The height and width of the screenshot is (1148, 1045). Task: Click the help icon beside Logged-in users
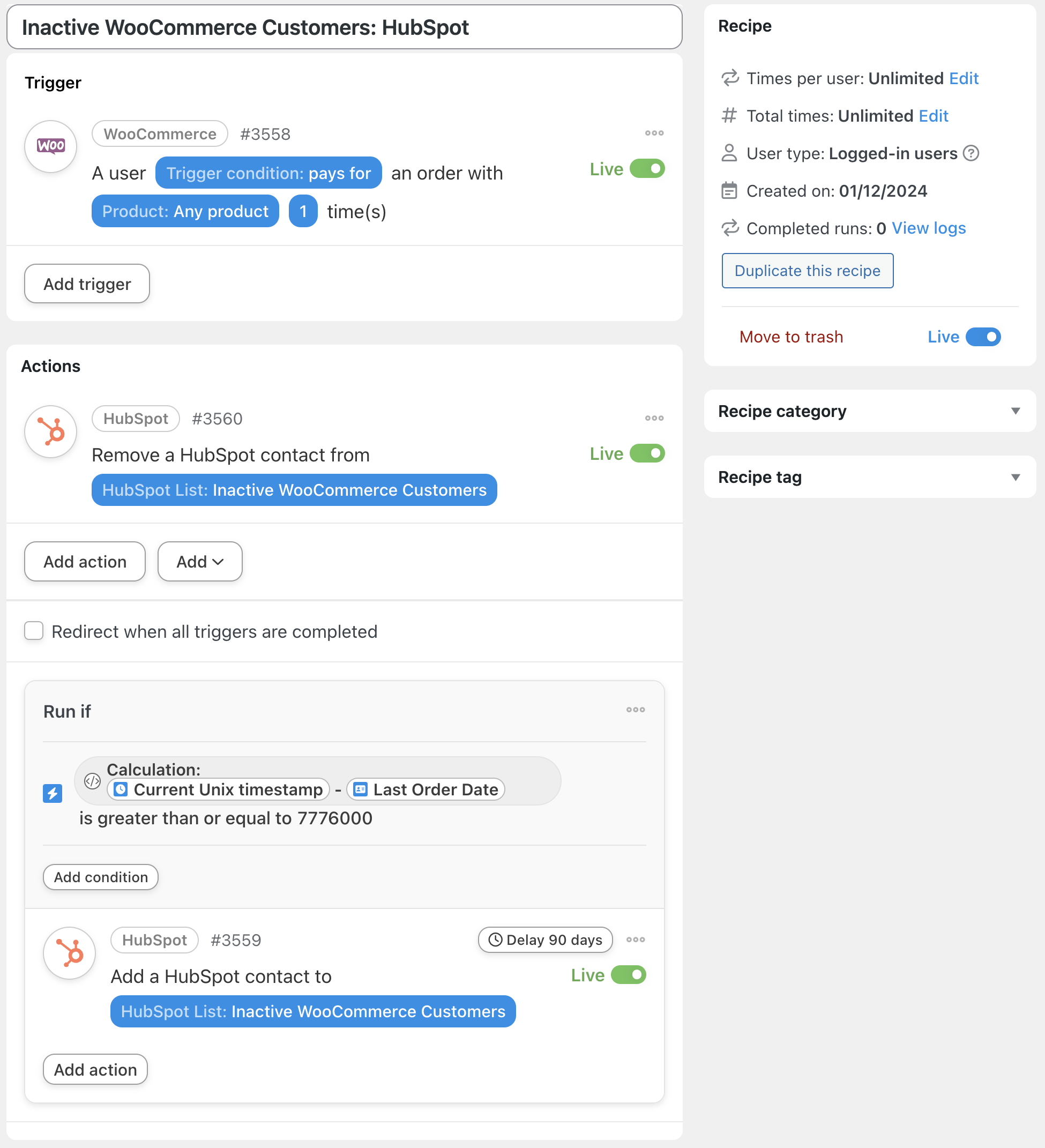(x=971, y=154)
